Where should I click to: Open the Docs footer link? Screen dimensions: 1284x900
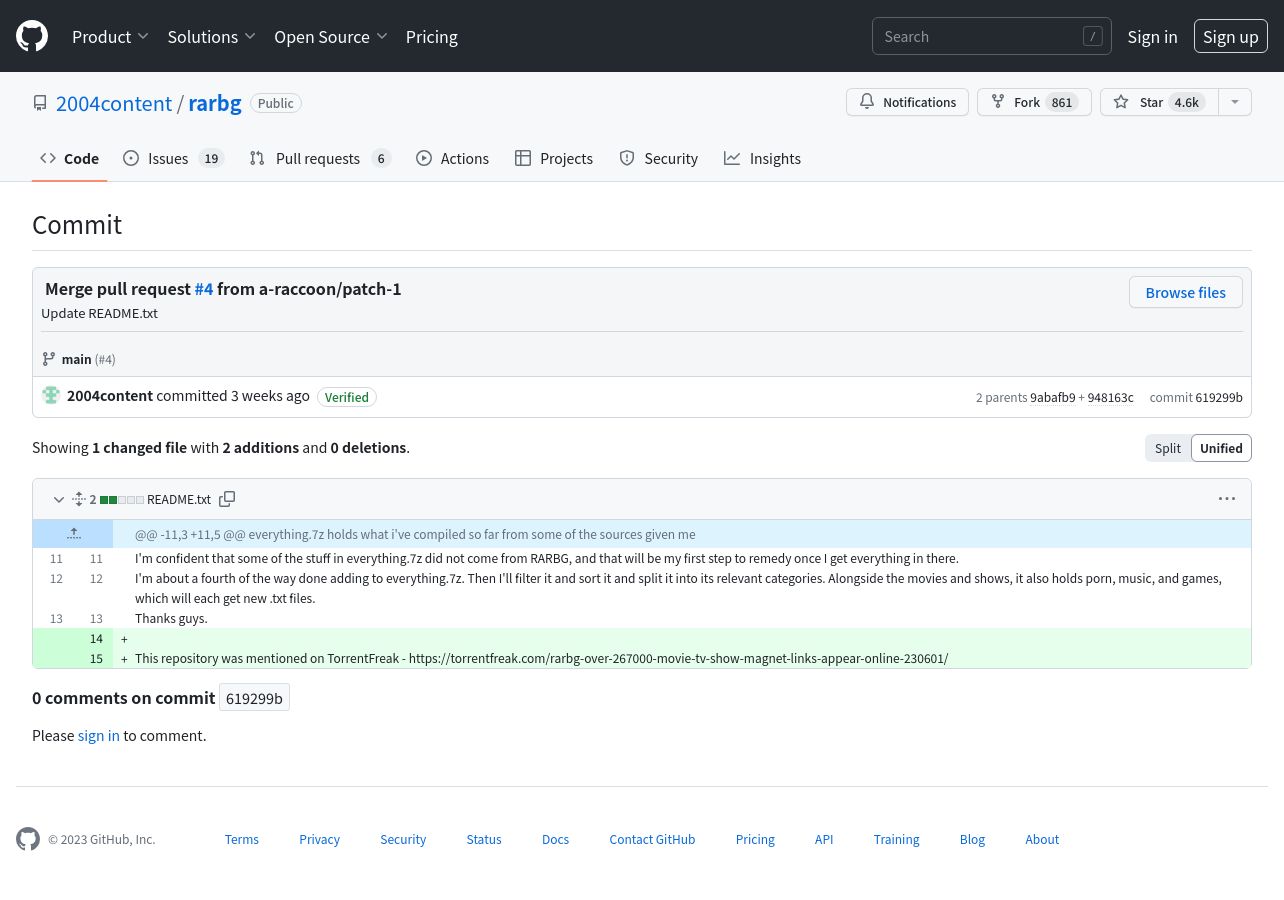coord(555,839)
